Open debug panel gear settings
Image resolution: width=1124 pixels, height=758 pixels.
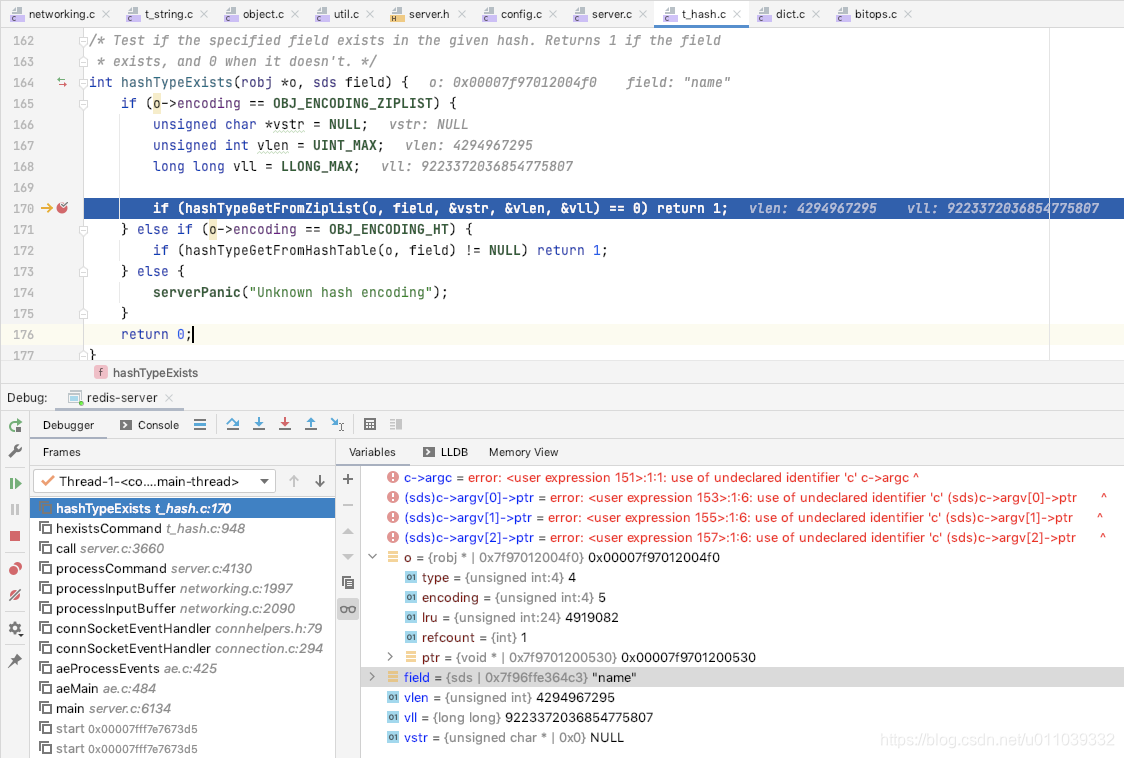coord(15,629)
